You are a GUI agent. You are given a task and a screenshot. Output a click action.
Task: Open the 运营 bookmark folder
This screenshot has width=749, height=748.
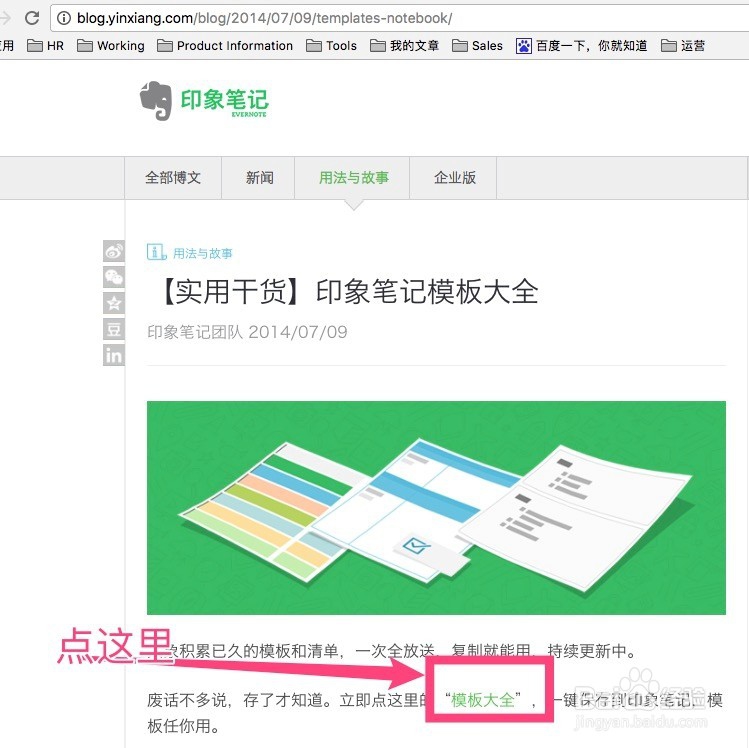pos(683,46)
